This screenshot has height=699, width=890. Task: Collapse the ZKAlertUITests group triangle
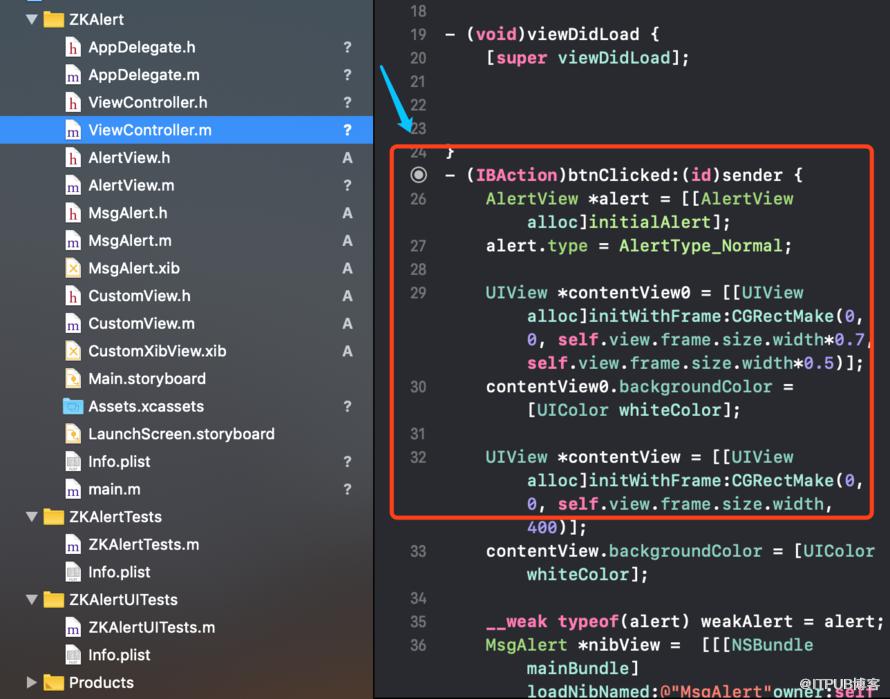(32, 600)
